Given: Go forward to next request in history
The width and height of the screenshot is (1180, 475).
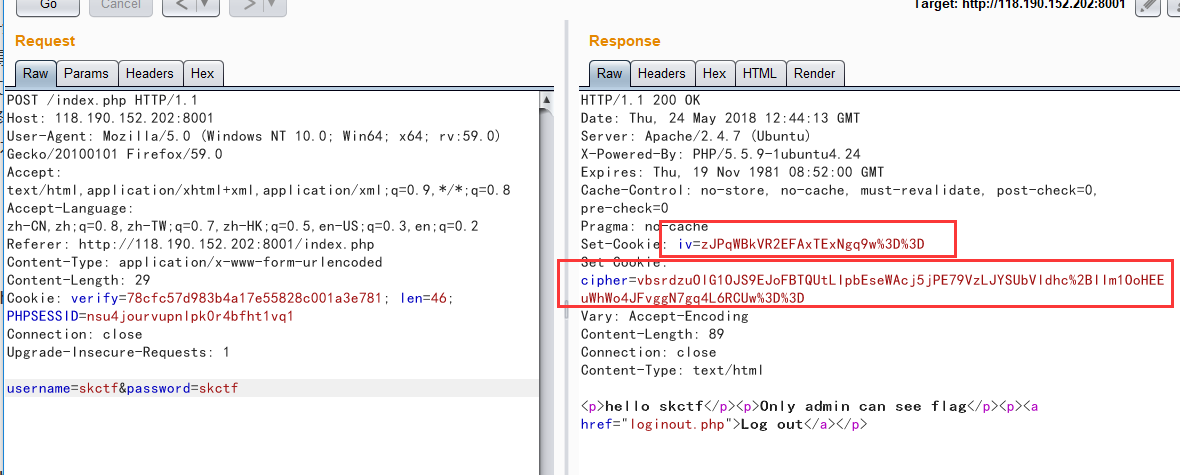Looking at the screenshot, I should click(x=246, y=6).
